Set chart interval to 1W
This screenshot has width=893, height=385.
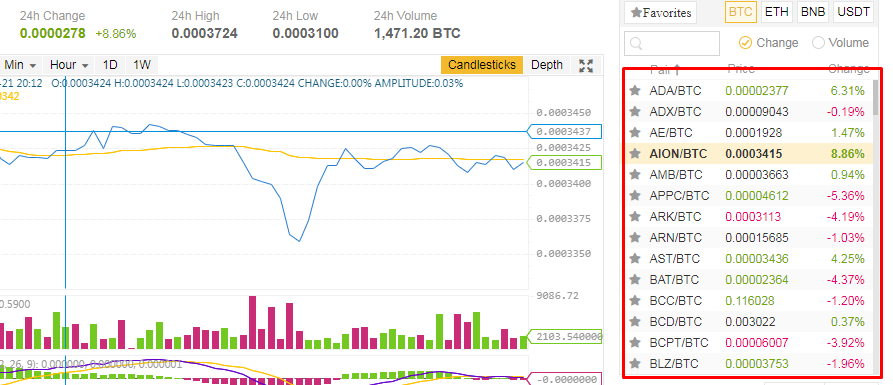tap(142, 65)
